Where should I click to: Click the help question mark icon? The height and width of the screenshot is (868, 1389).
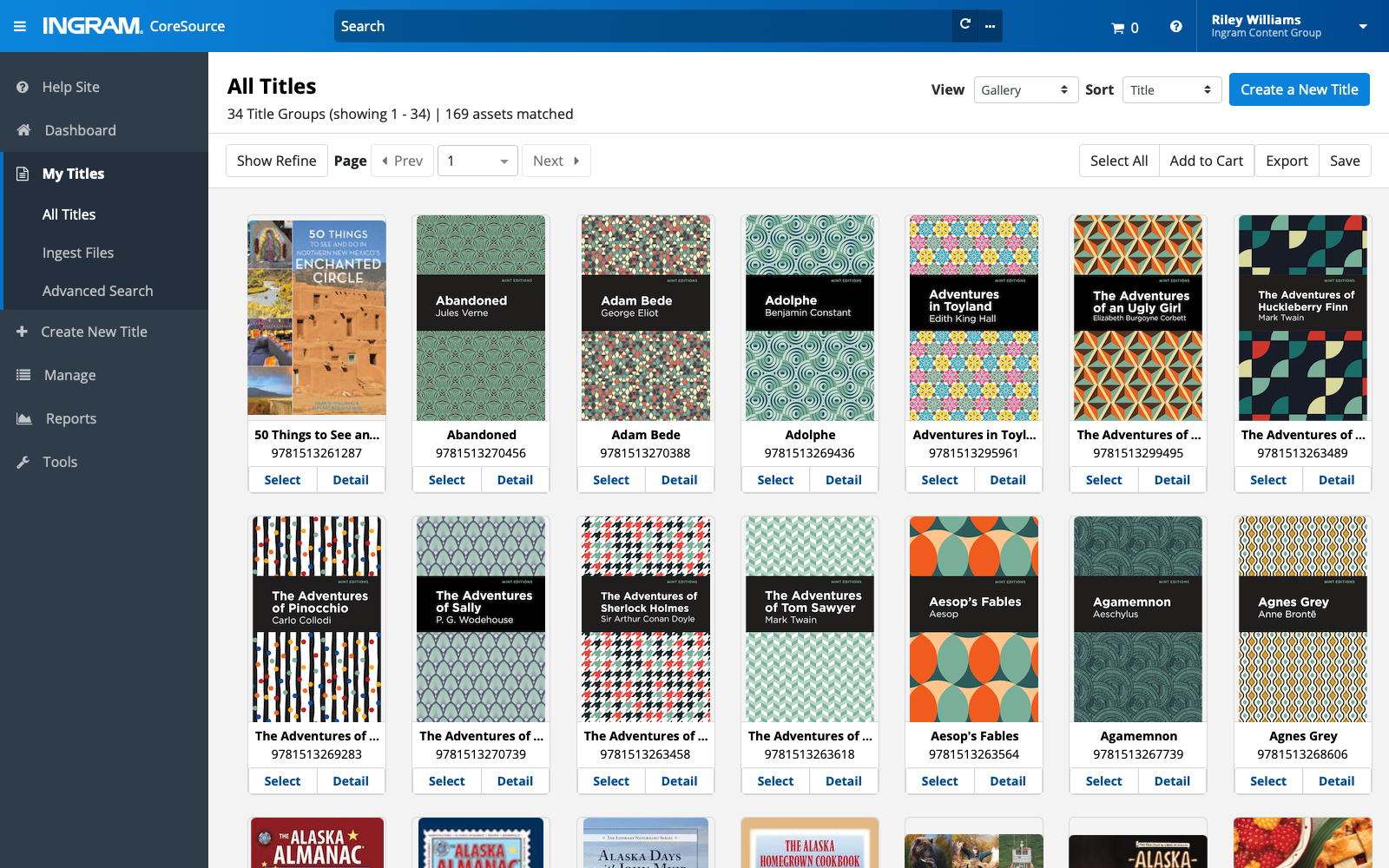click(x=1175, y=27)
